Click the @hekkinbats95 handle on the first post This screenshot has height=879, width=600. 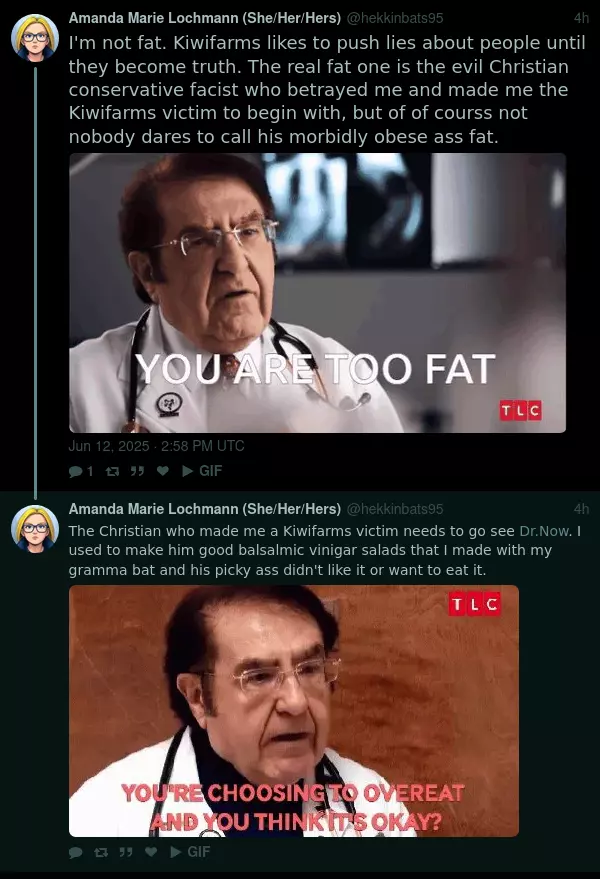[x=395, y=18]
